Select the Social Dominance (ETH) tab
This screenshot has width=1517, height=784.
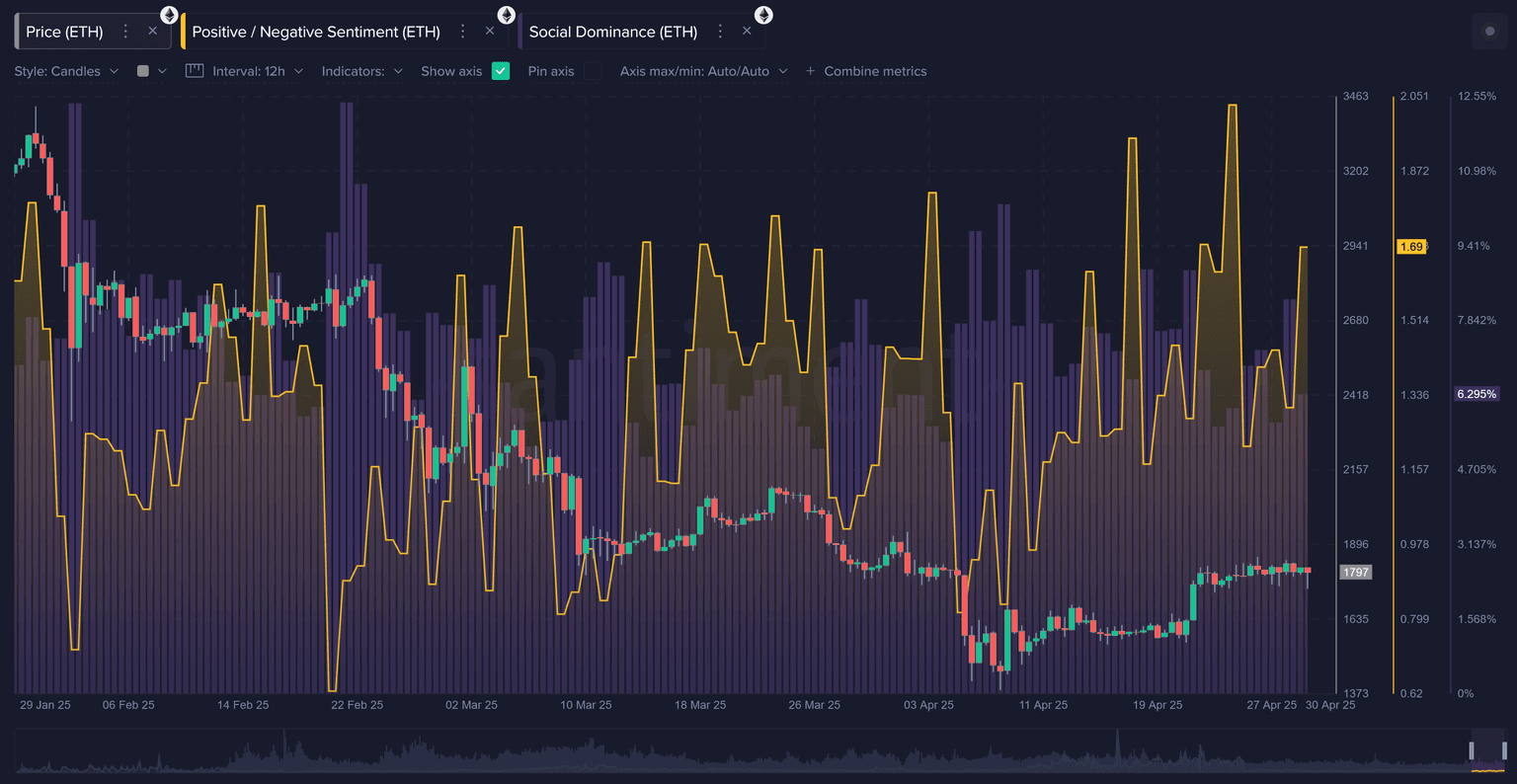click(x=612, y=32)
